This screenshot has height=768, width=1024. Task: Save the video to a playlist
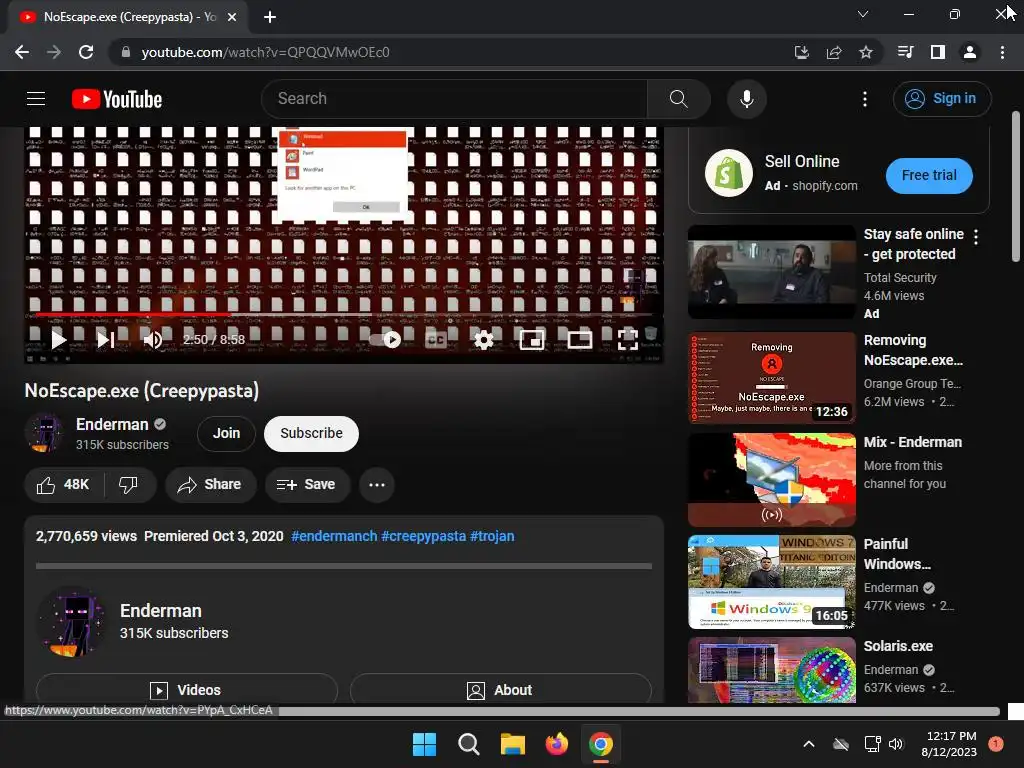click(x=307, y=485)
